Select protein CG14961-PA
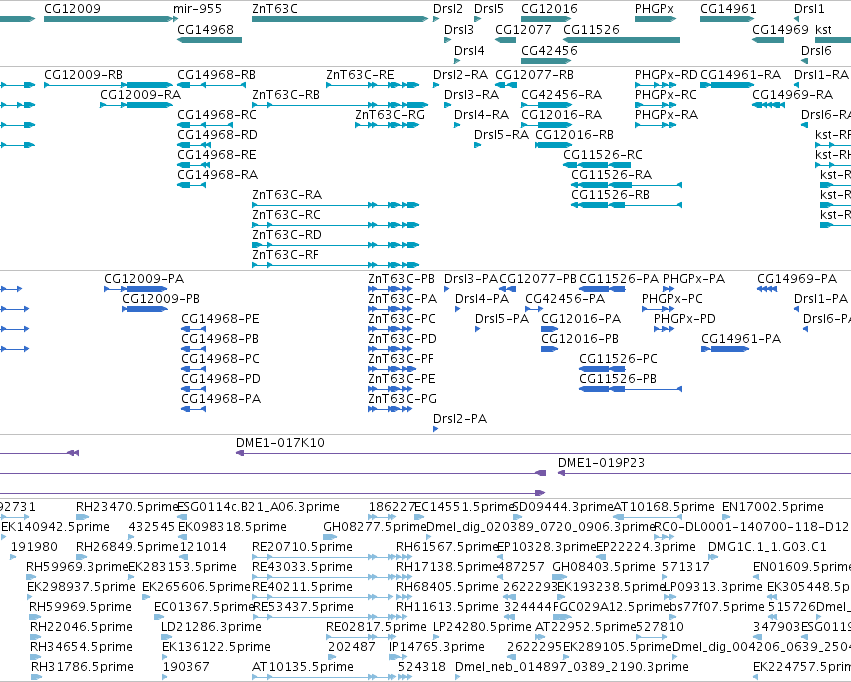The image size is (851, 682). pos(725,349)
